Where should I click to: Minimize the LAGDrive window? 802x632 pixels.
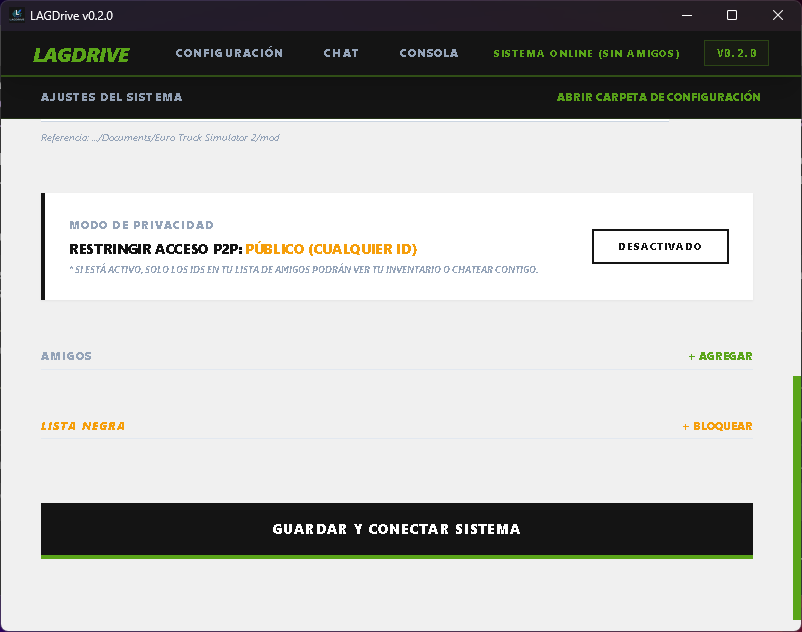686,15
